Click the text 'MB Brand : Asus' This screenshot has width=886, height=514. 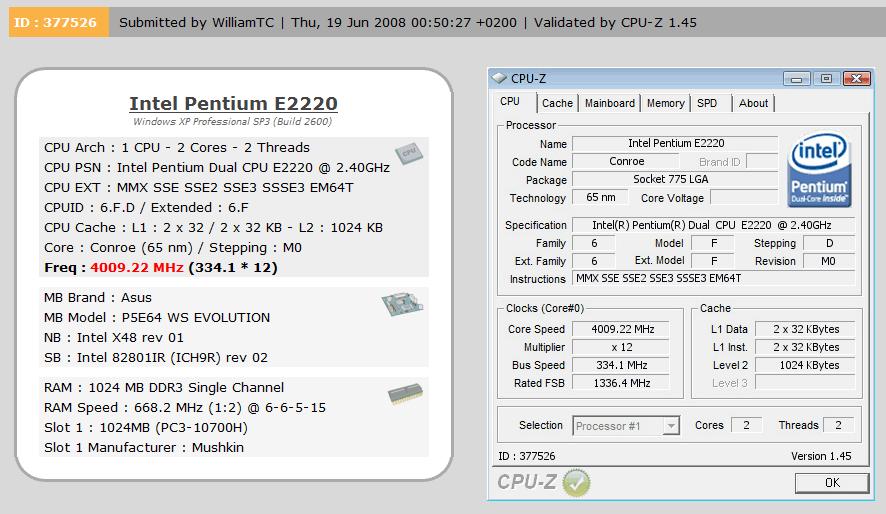[x=98, y=298]
